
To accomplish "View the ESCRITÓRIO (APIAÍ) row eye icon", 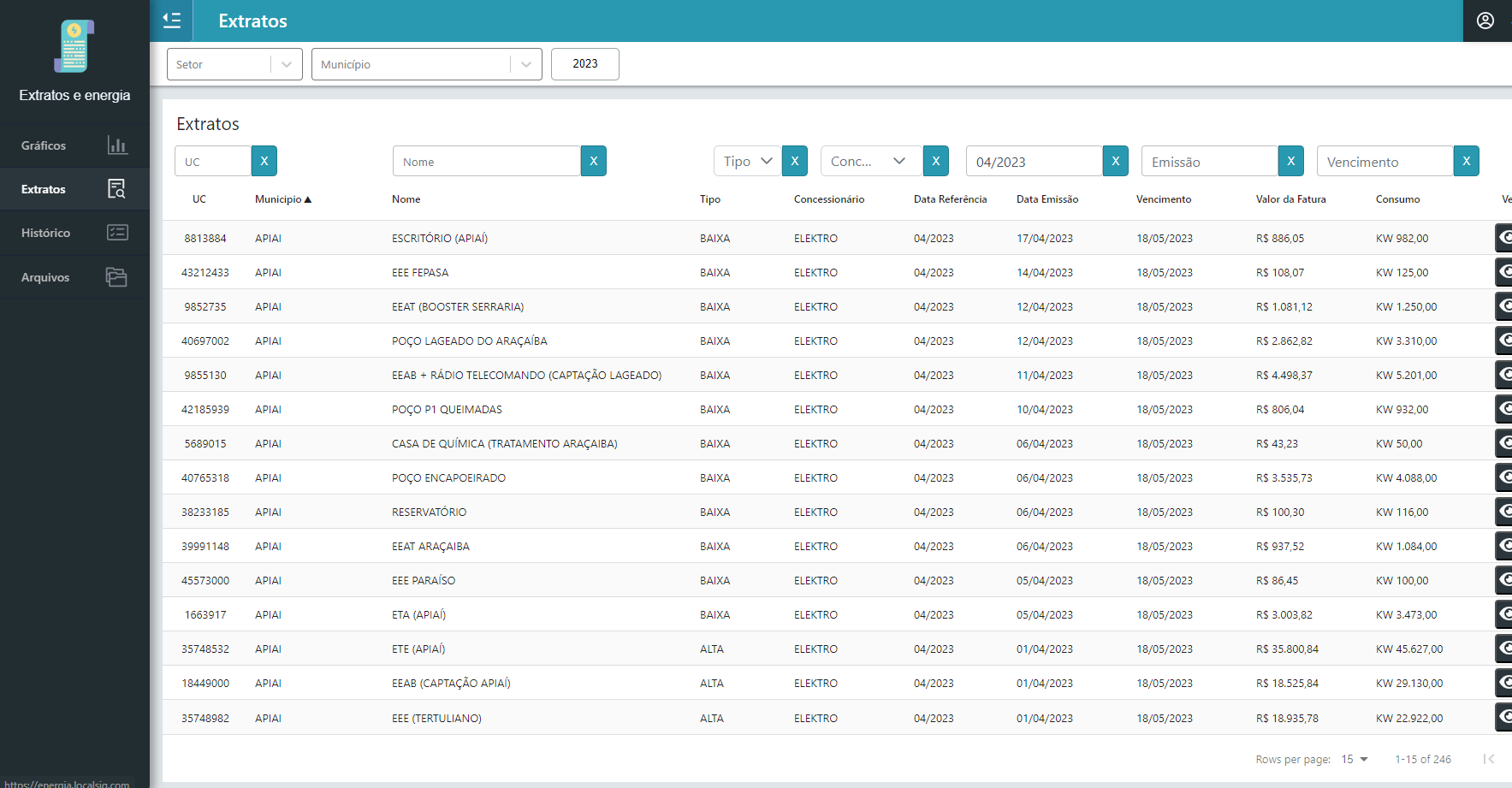I will 1503,238.
